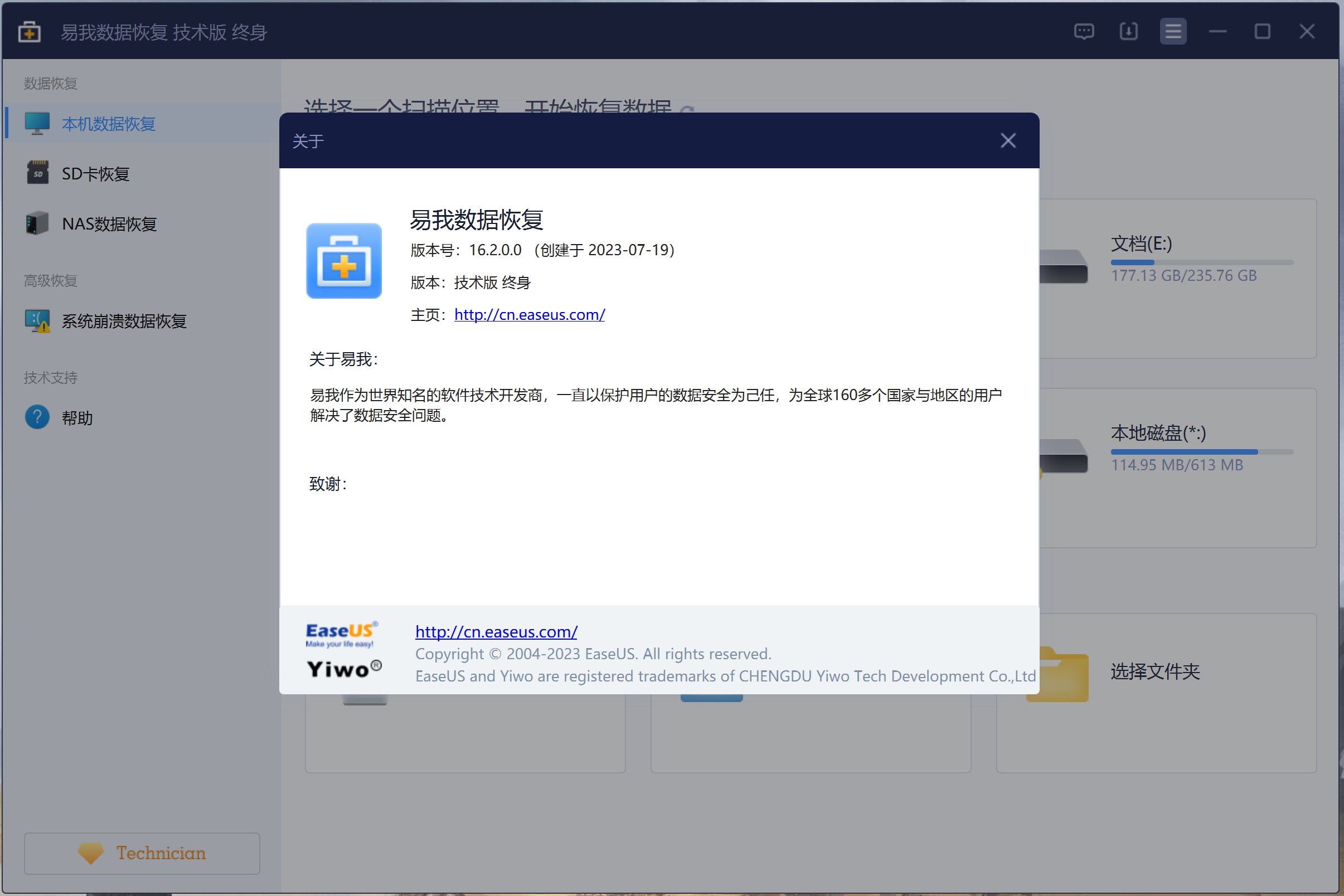This screenshot has width=1344, height=896.
Task: Click the app toolbox icon in title bar
Action: (29, 32)
